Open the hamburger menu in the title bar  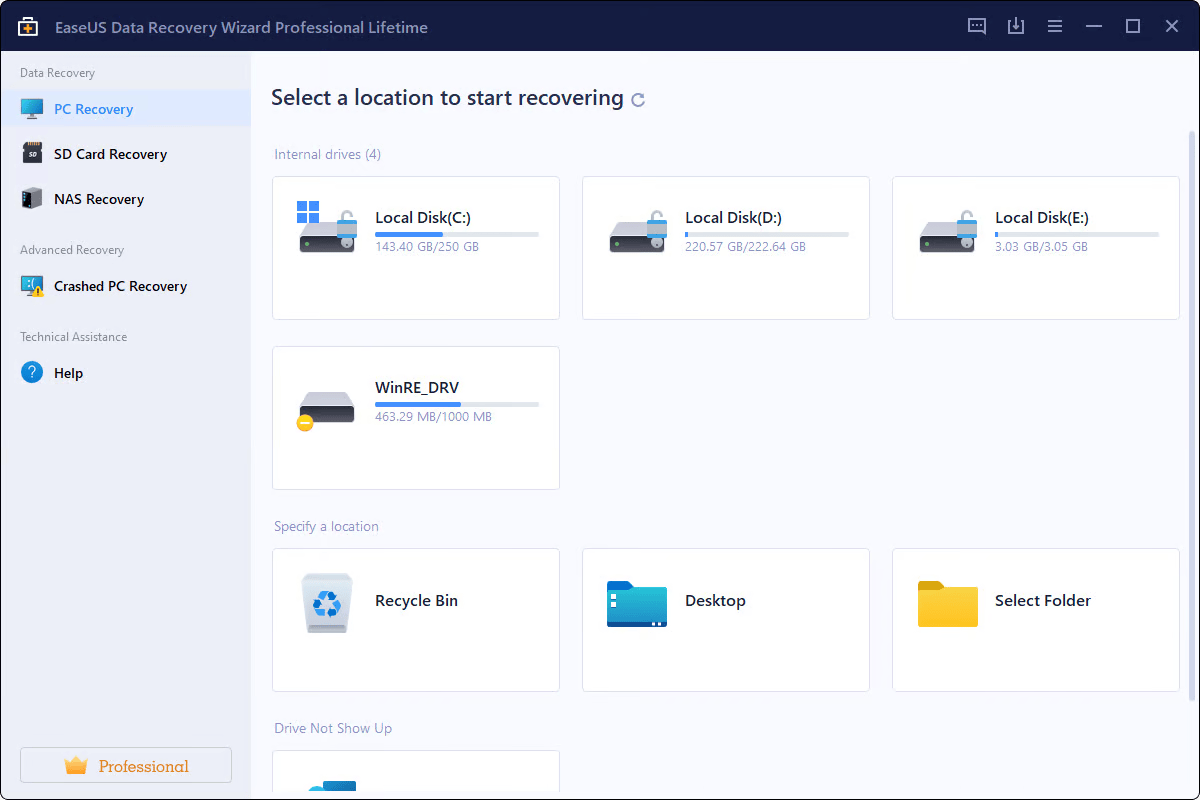point(1055,26)
